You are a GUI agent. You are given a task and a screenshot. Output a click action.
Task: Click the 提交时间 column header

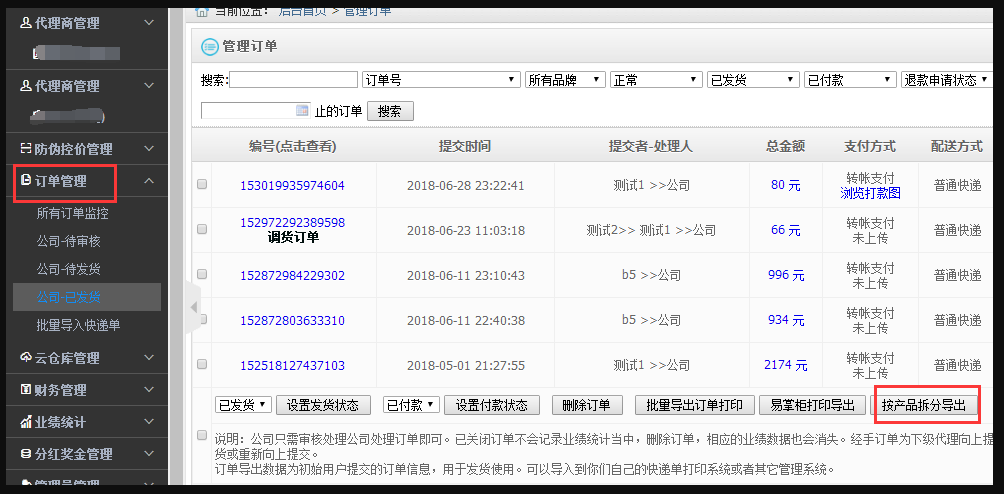click(x=465, y=147)
